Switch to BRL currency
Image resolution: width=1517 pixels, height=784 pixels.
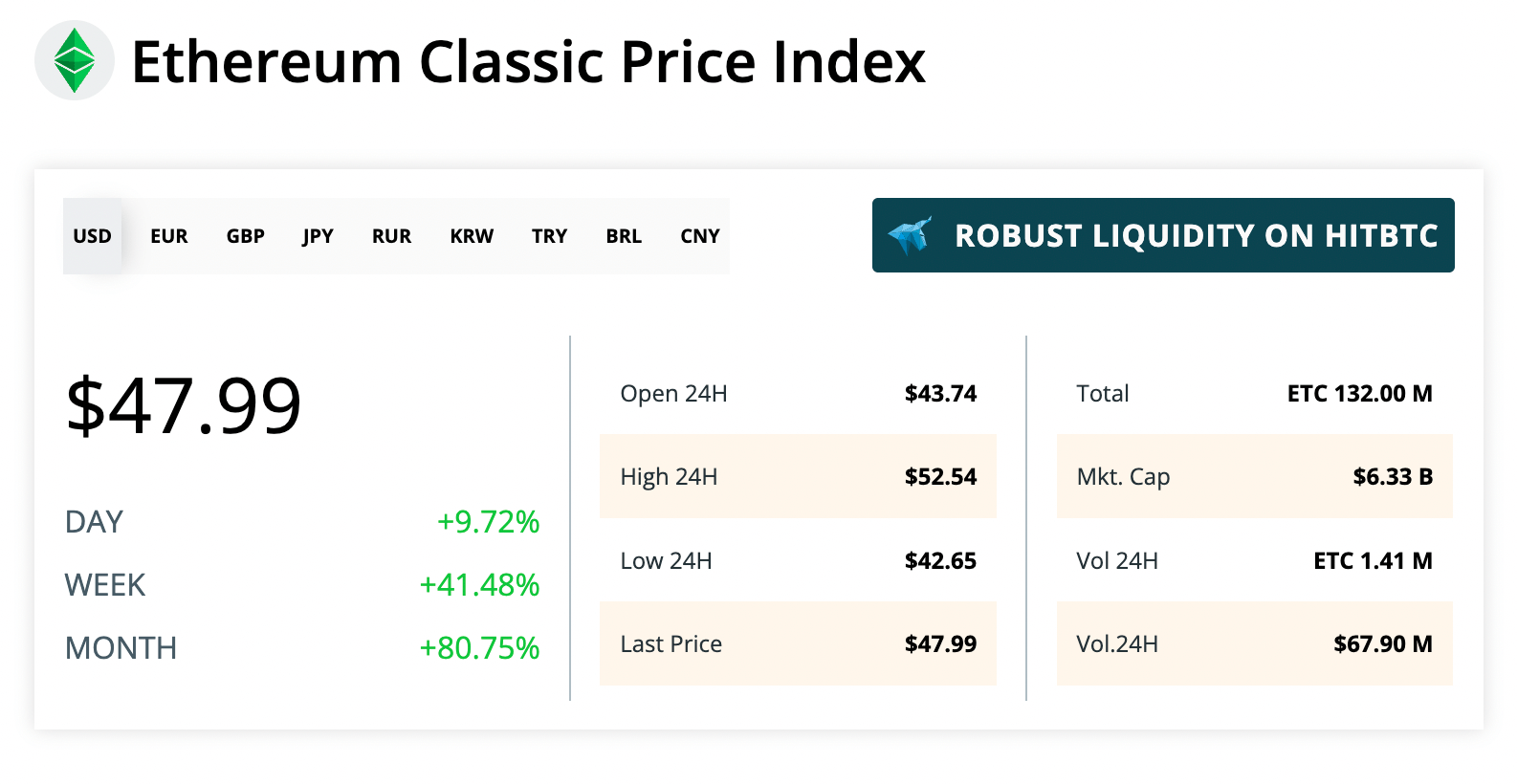(623, 235)
